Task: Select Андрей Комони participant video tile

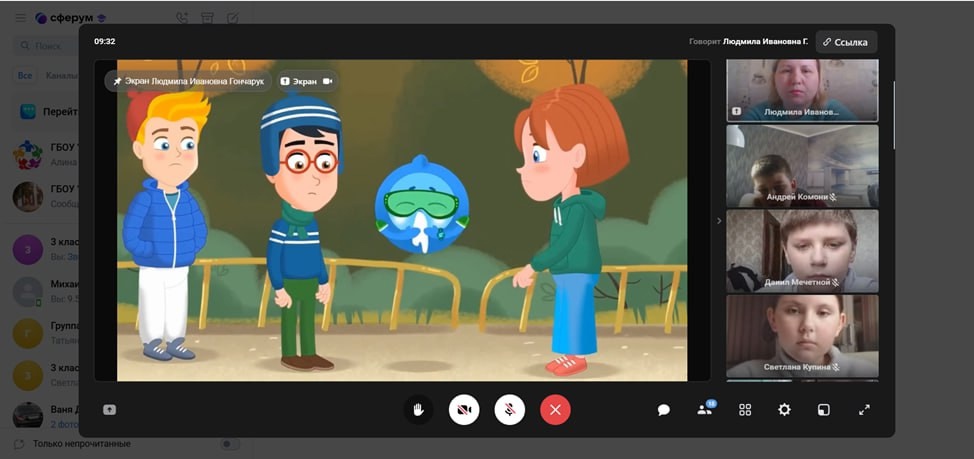Action: click(803, 166)
